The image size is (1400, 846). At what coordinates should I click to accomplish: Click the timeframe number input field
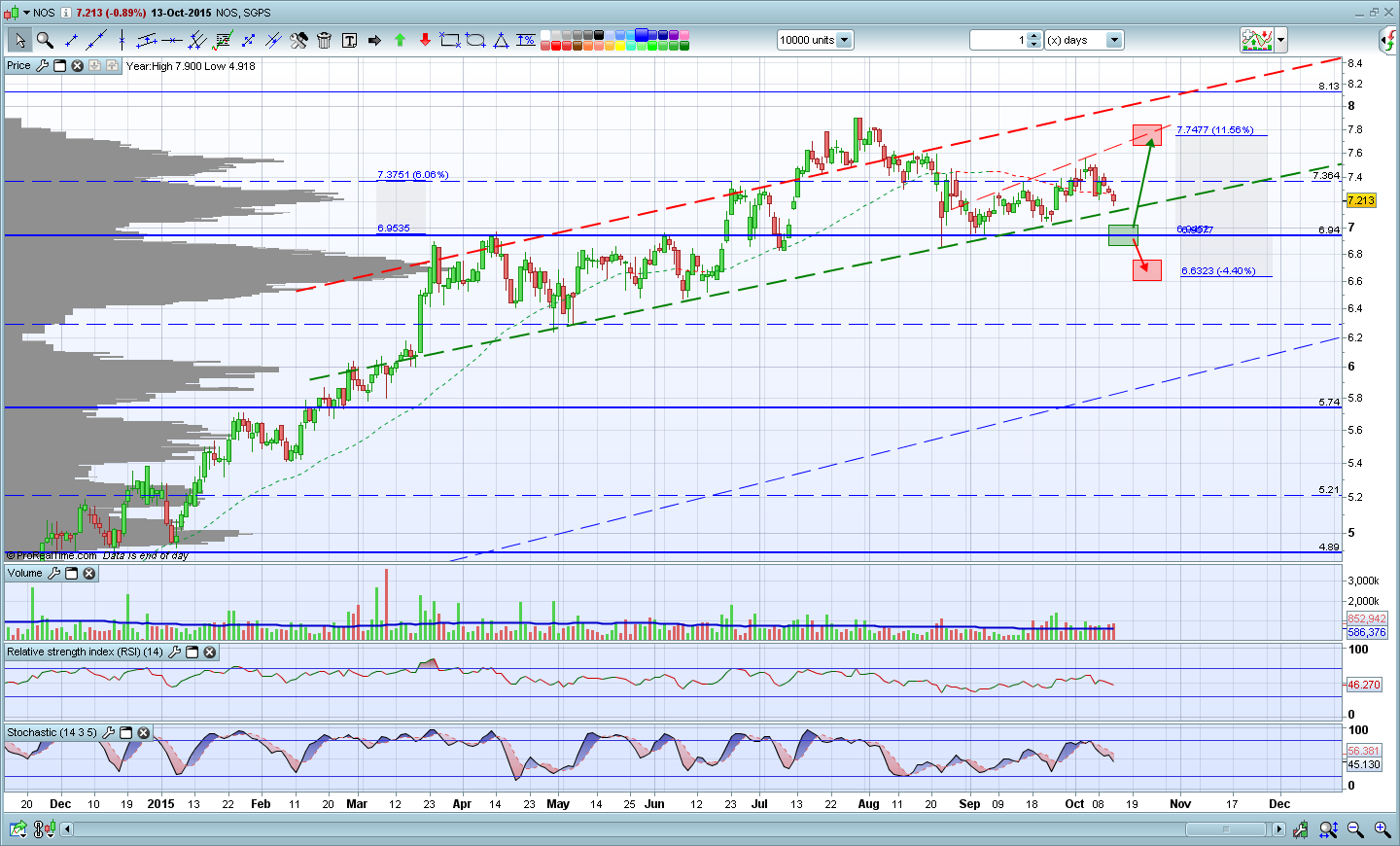click(x=998, y=40)
